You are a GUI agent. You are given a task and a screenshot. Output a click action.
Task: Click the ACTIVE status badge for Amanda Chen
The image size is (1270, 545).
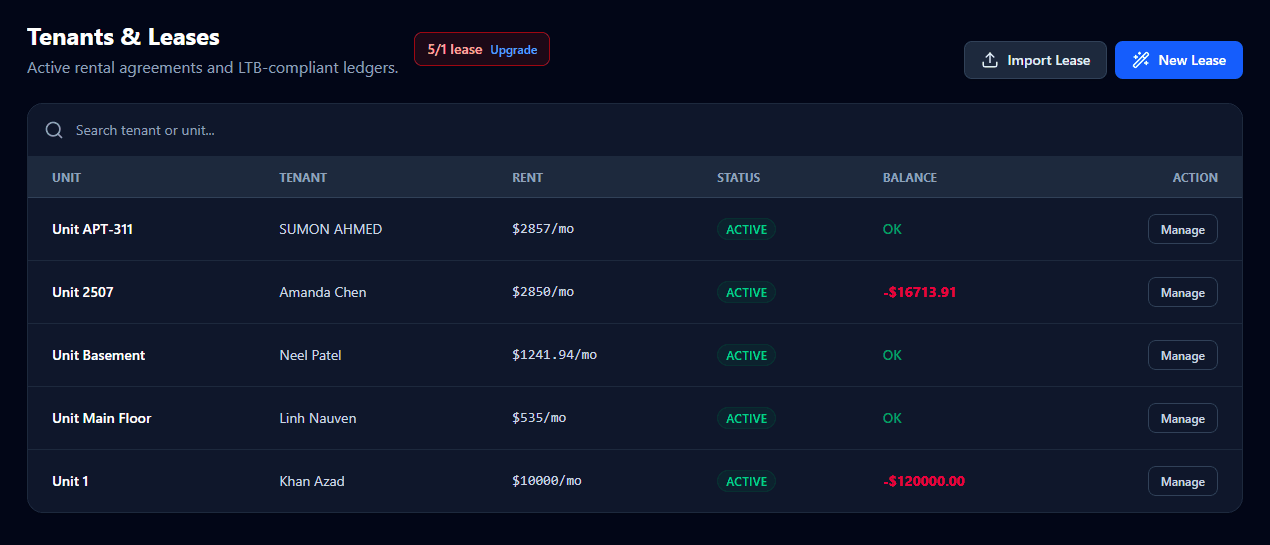pos(746,293)
